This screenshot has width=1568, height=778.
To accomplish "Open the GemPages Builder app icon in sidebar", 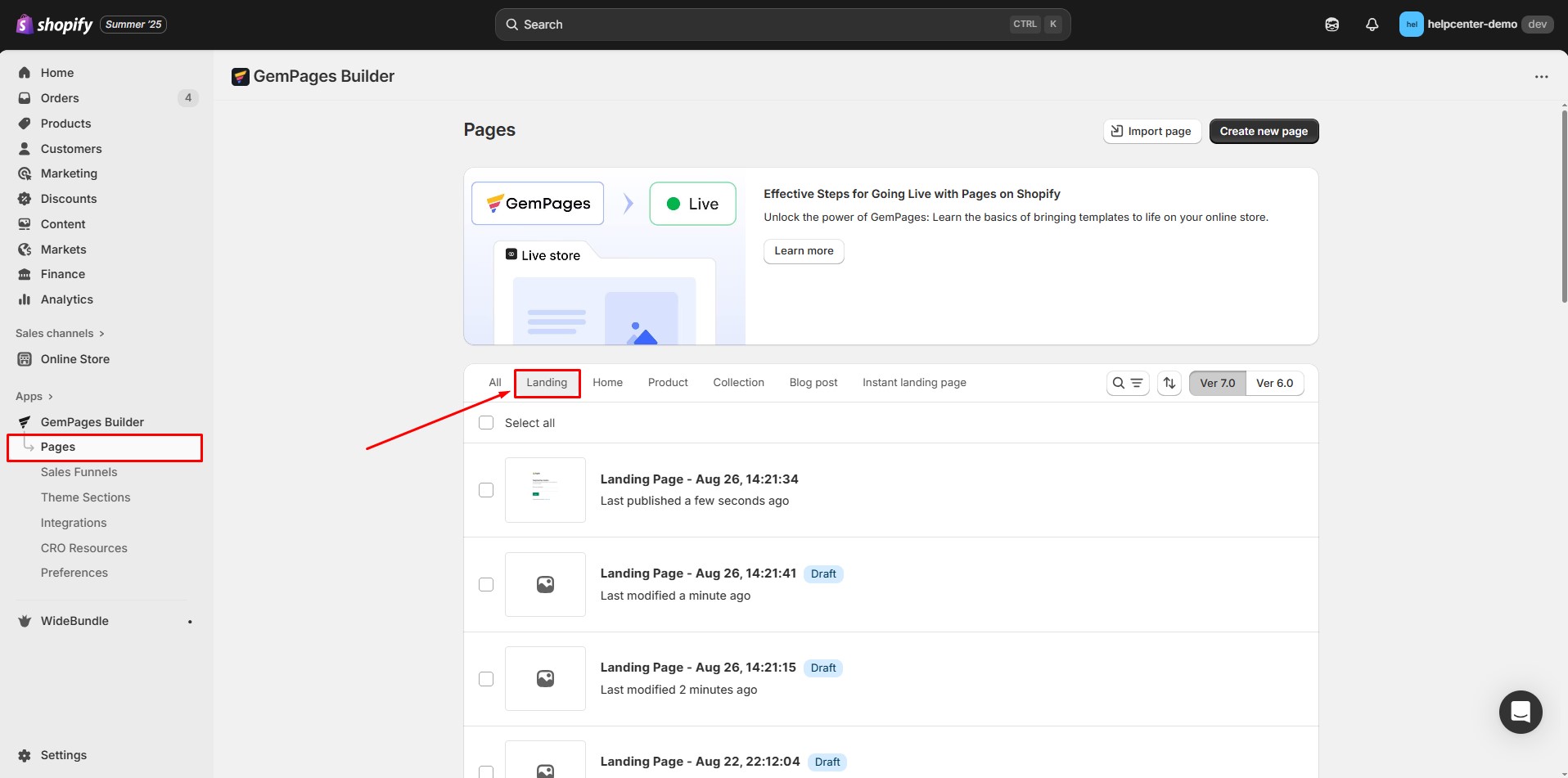I will (x=25, y=421).
